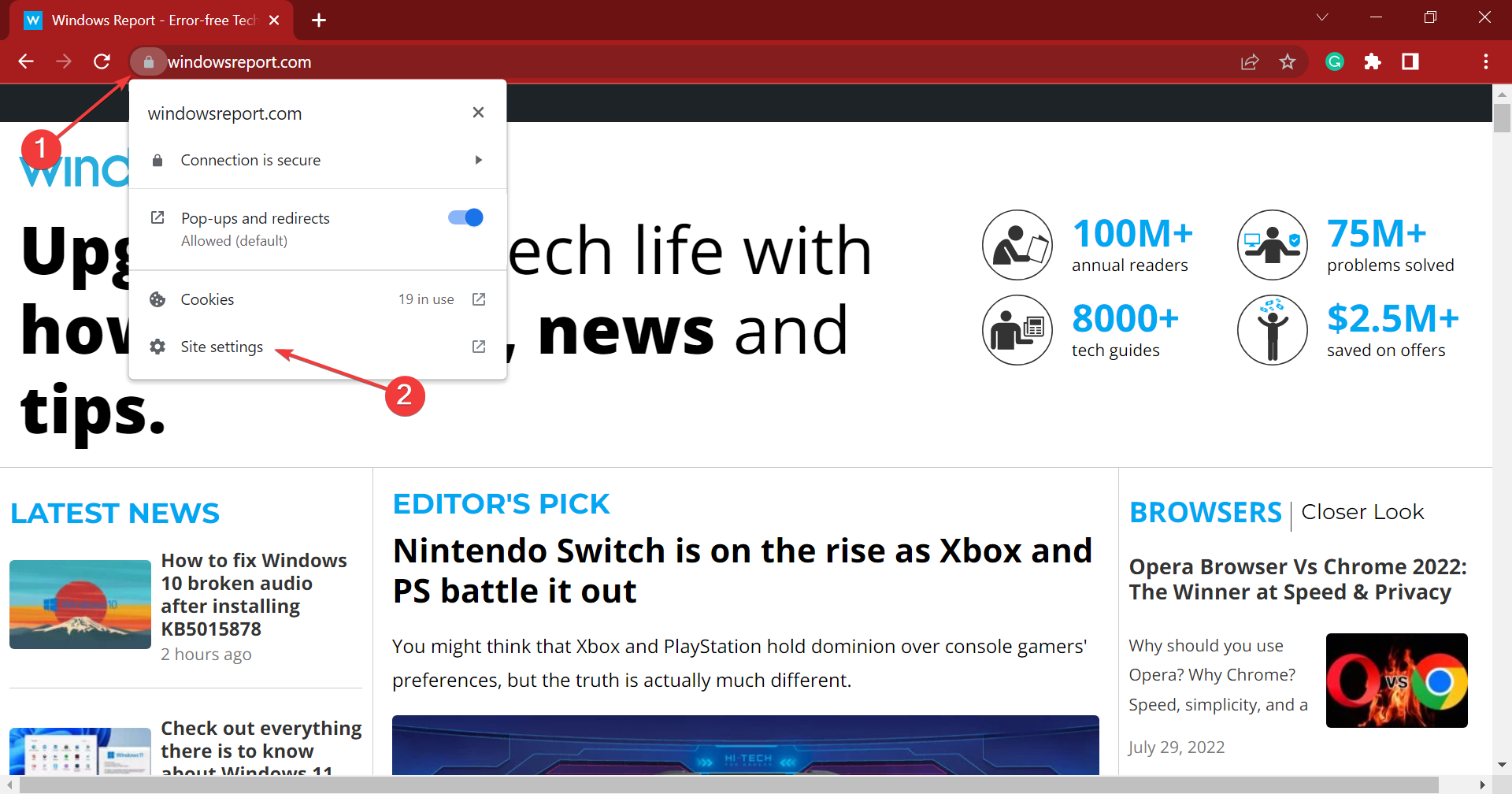The height and width of the screenshot is (794, 1512).
Task: Click the 100M+ annual readers text
Action: pos(1132,245)
